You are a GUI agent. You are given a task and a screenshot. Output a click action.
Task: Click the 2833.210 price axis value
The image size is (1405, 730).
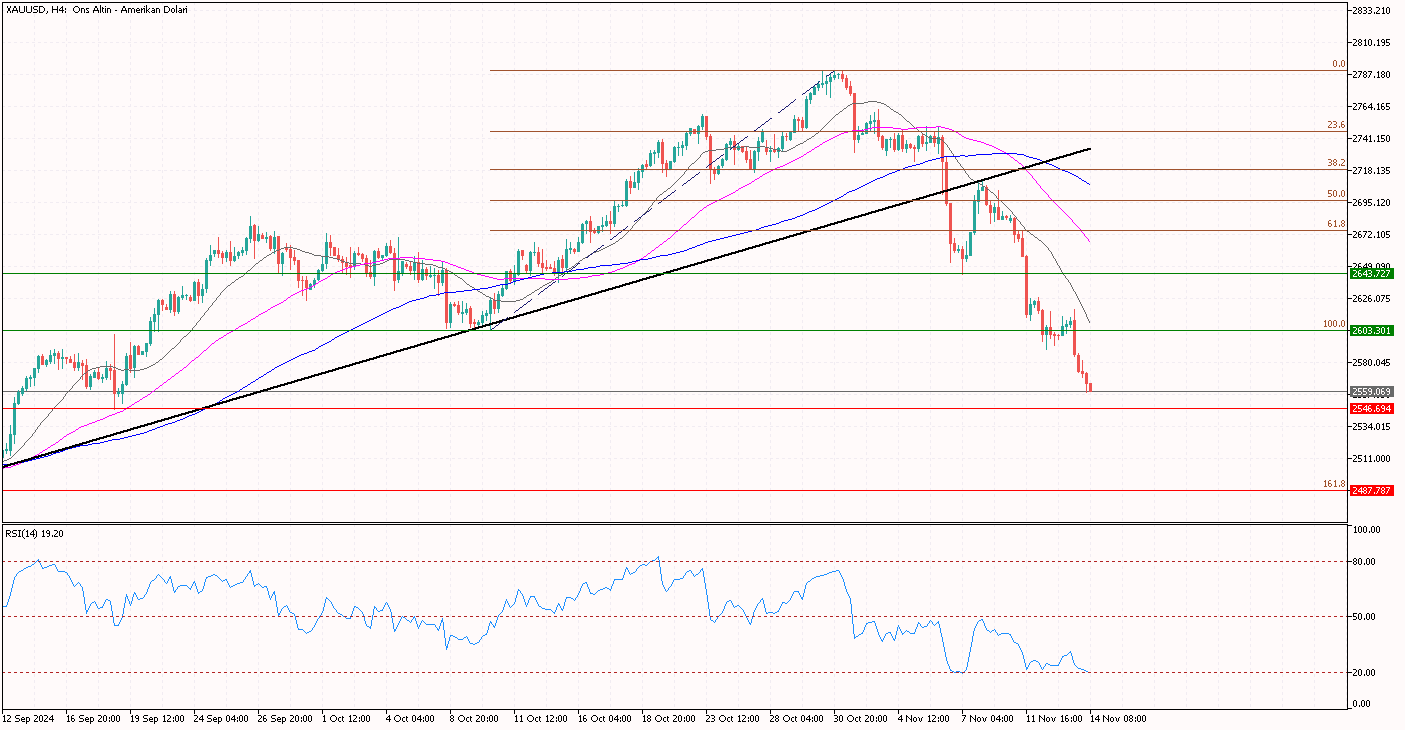coord(1372,11)
